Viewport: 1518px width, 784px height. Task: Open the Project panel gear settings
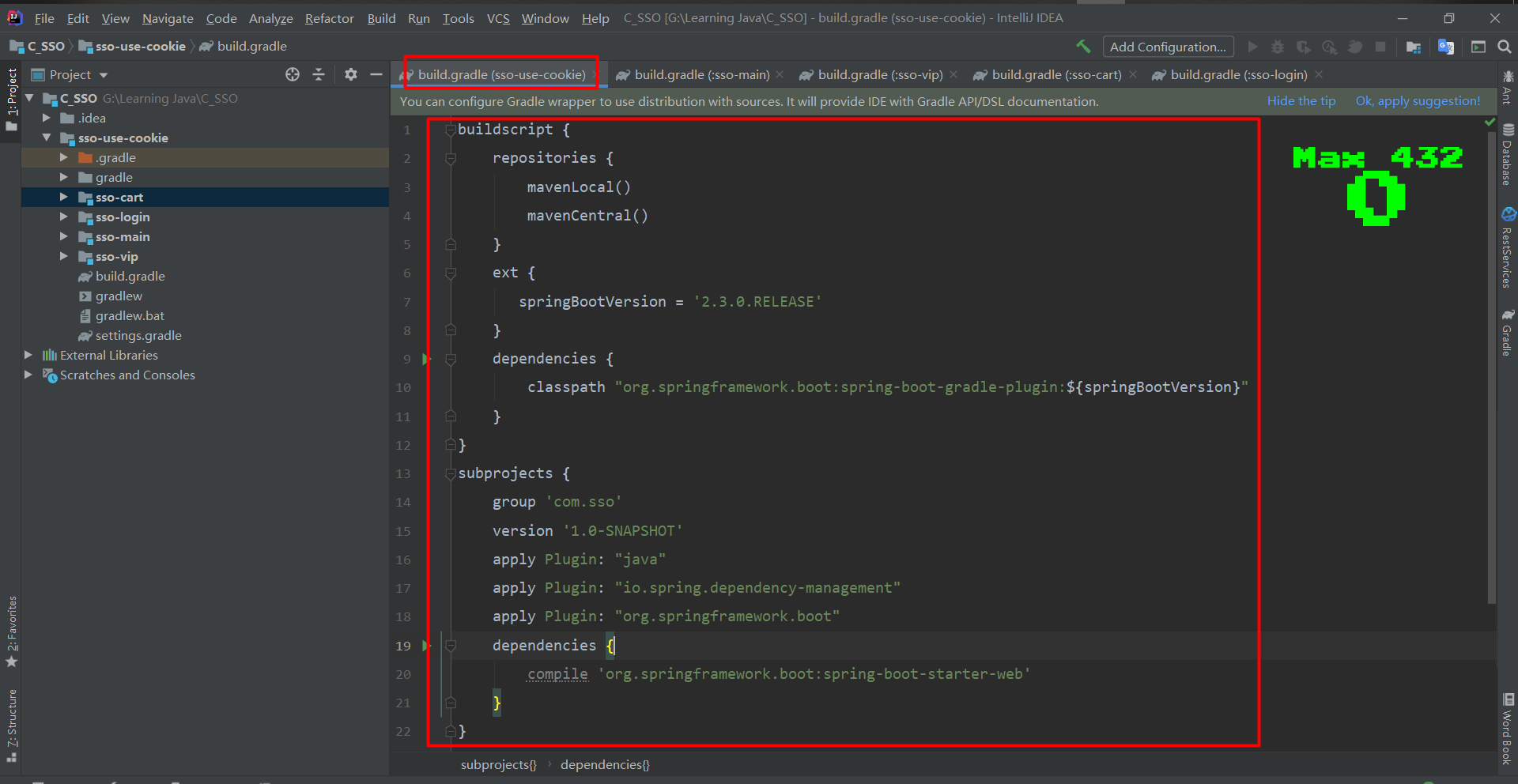[351, 74]
